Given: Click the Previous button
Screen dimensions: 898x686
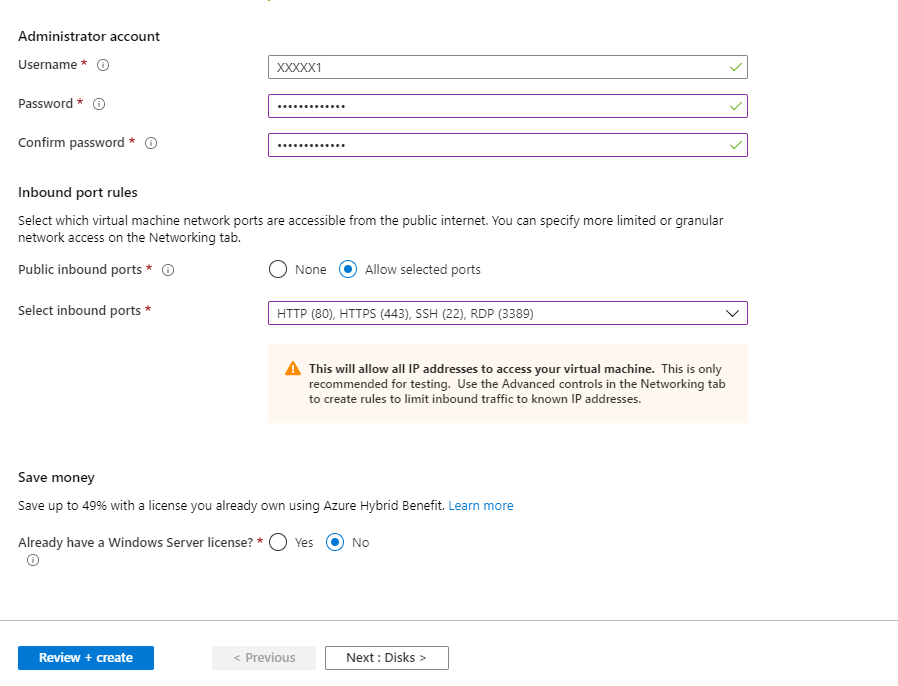Looking at the screenshot, I should click(264, 658).
